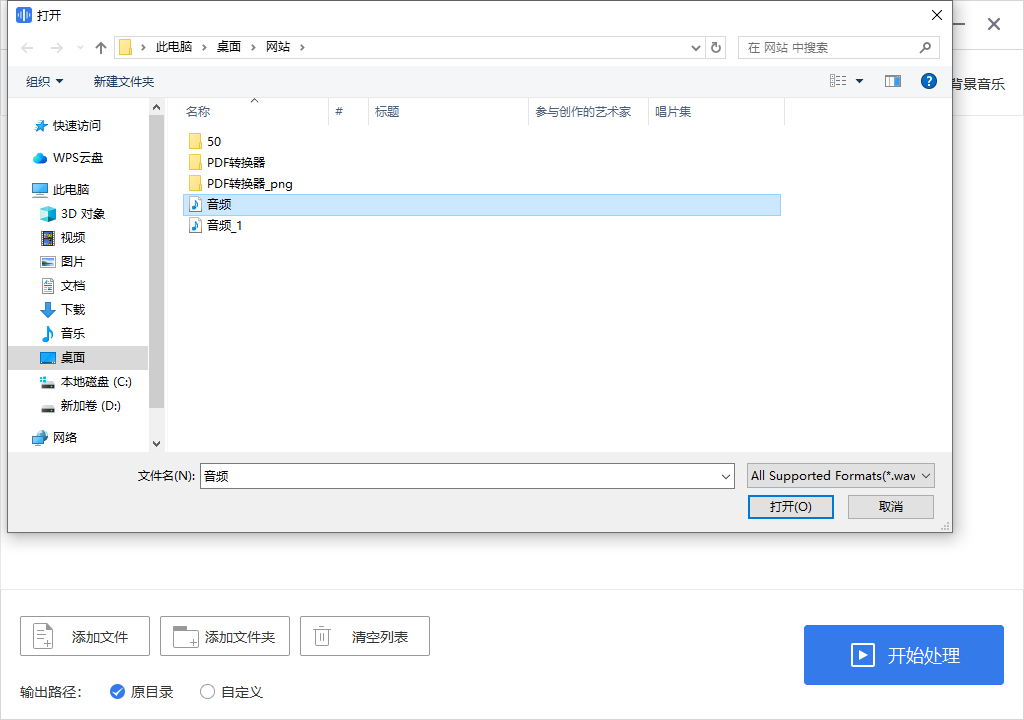Open help with the question mark icon
The width and height of the screenshot is (1024, 720).
point(929,81)
